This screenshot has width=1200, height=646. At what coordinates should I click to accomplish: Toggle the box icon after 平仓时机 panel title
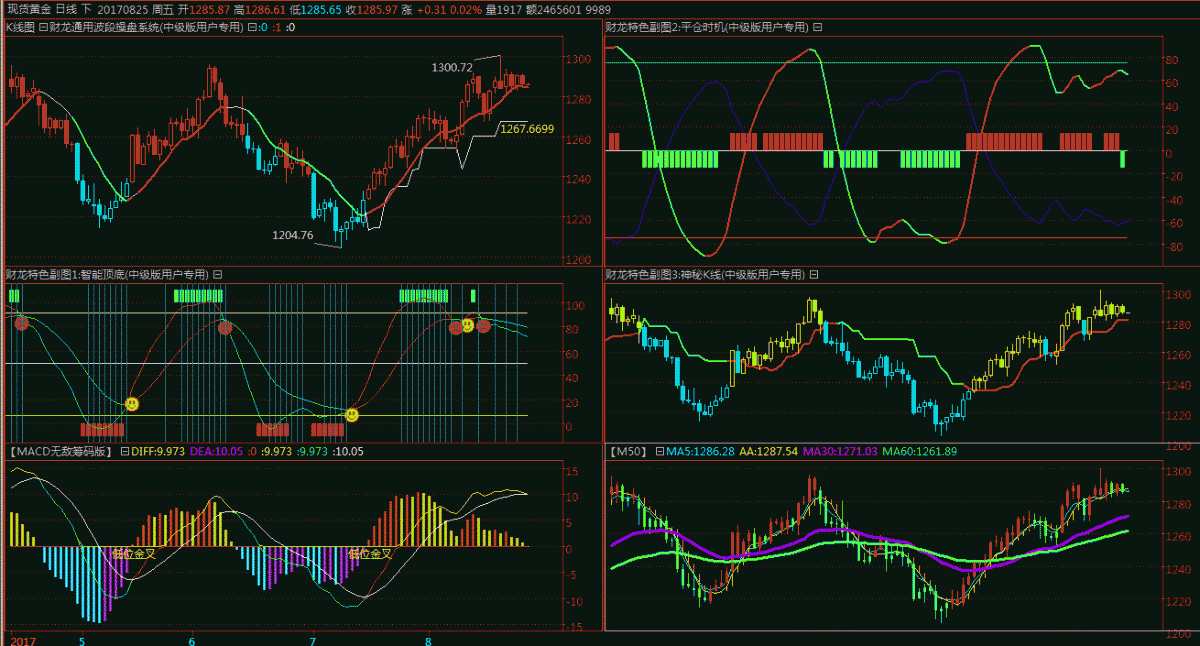pyautogui.click(x=817, y=28)
